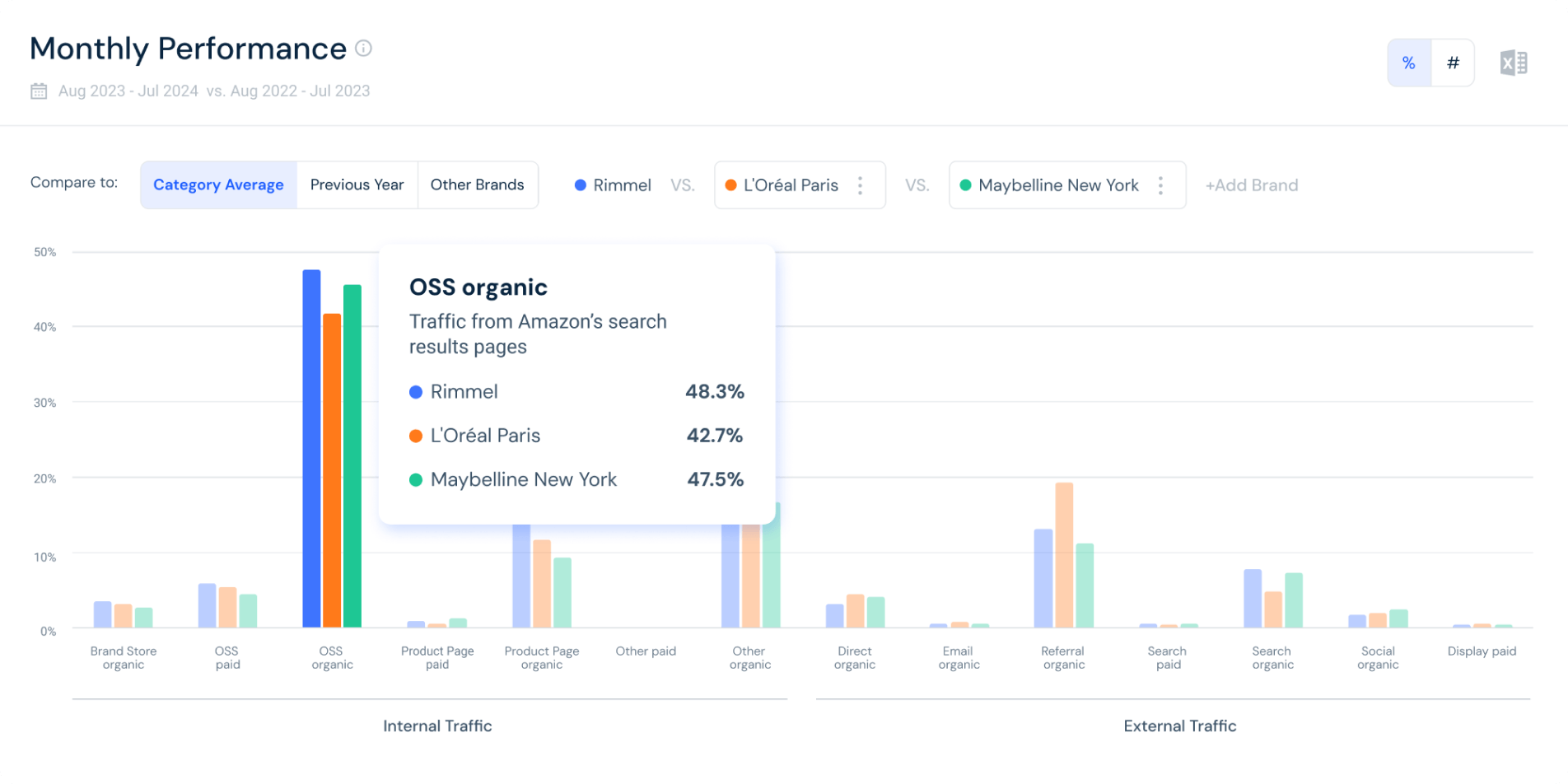The width and height of the screenshot is (1568, 784).
Task: Switch view to number (#) mode
Action: tap(1453, 63)
